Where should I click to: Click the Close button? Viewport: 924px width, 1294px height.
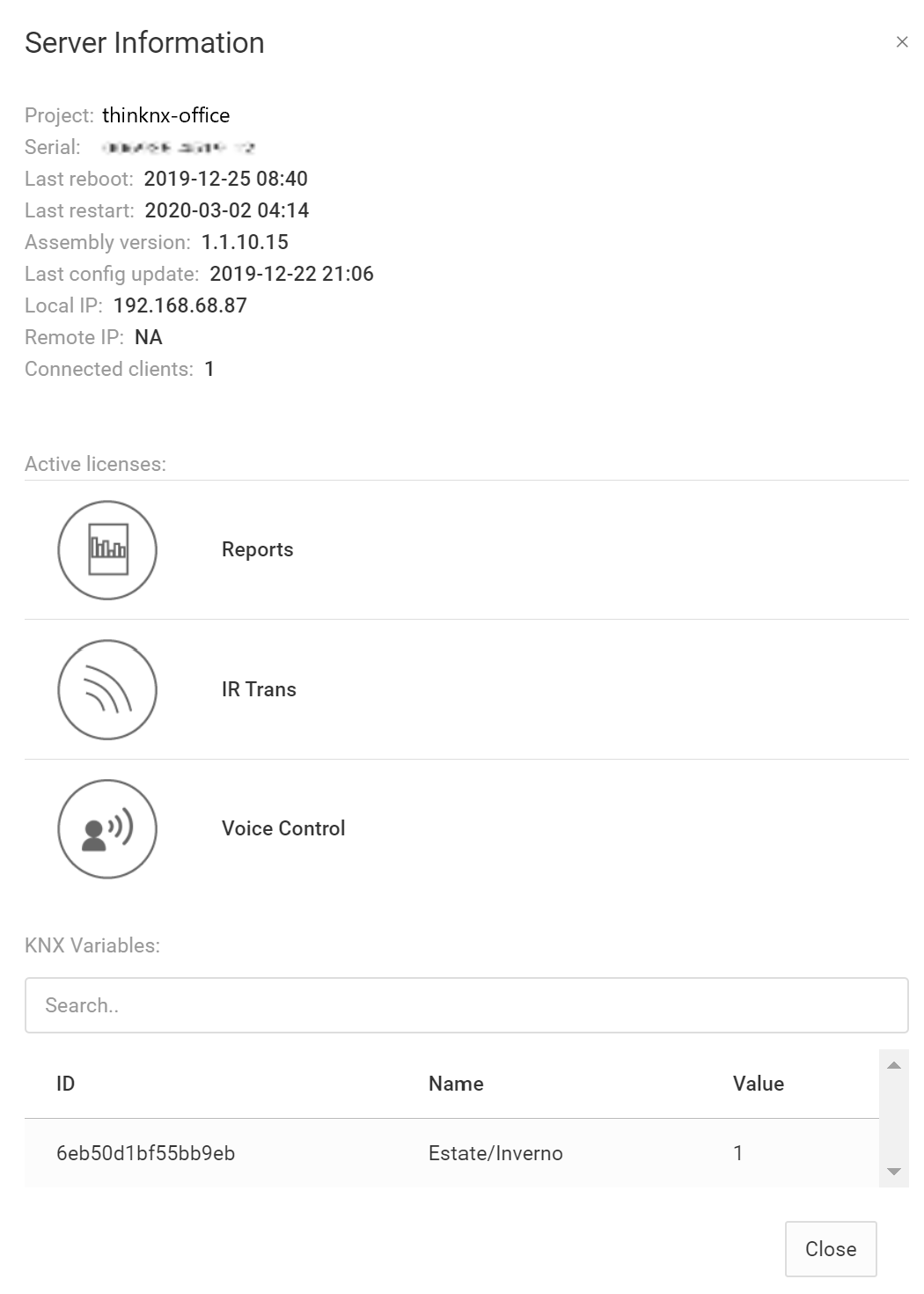[831, 1249]
